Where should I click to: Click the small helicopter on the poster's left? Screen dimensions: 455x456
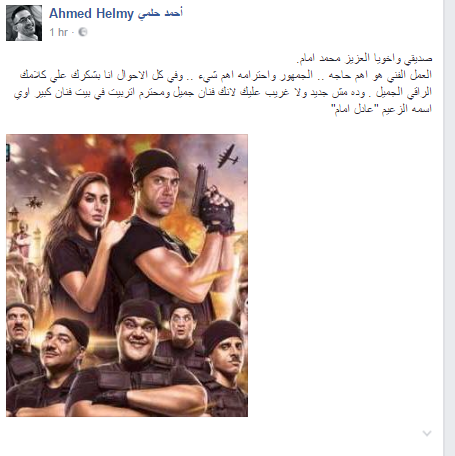click(33, 201)
